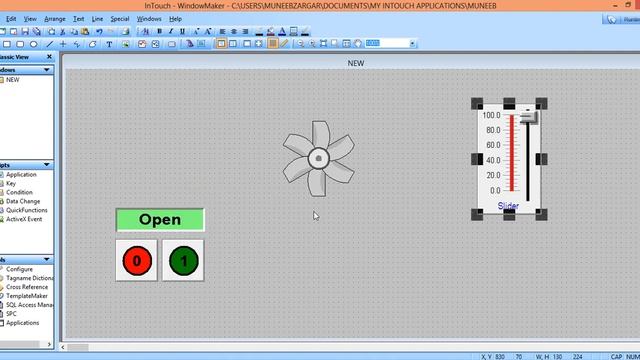Open the Help menu

click(176, 19)
